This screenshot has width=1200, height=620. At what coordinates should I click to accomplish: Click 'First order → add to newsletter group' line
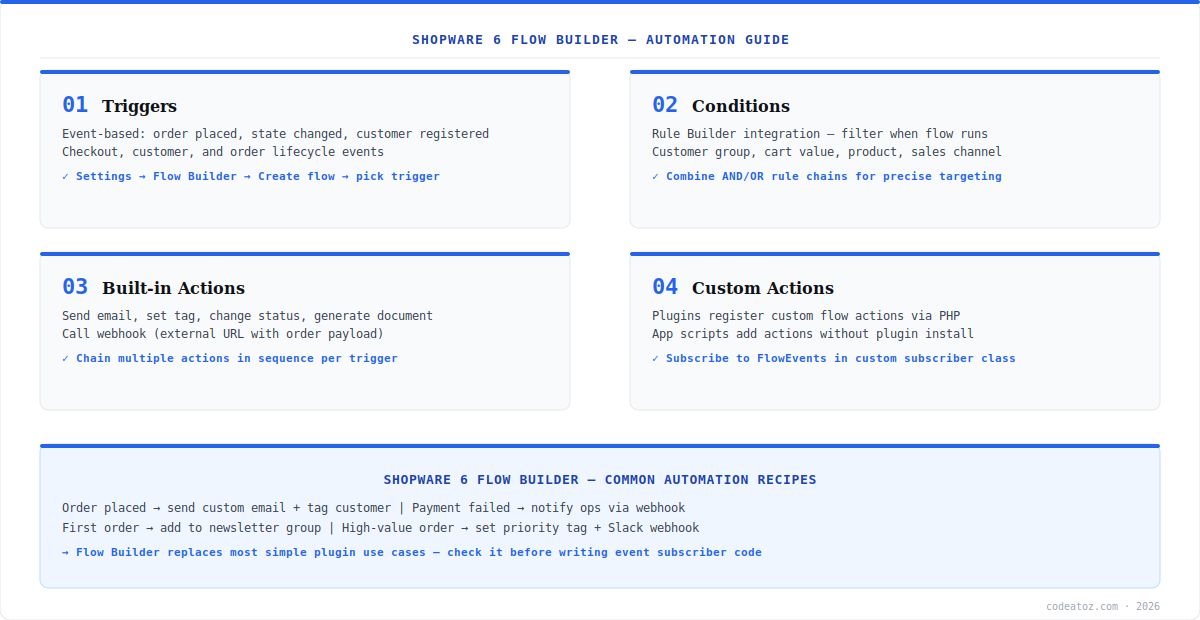(x=381, y=528)
